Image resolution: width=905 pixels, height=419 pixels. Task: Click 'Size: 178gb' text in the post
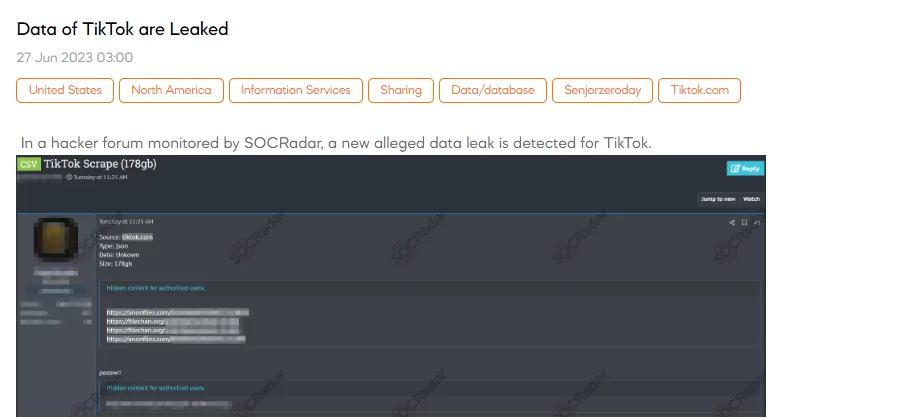click(115, 264)
